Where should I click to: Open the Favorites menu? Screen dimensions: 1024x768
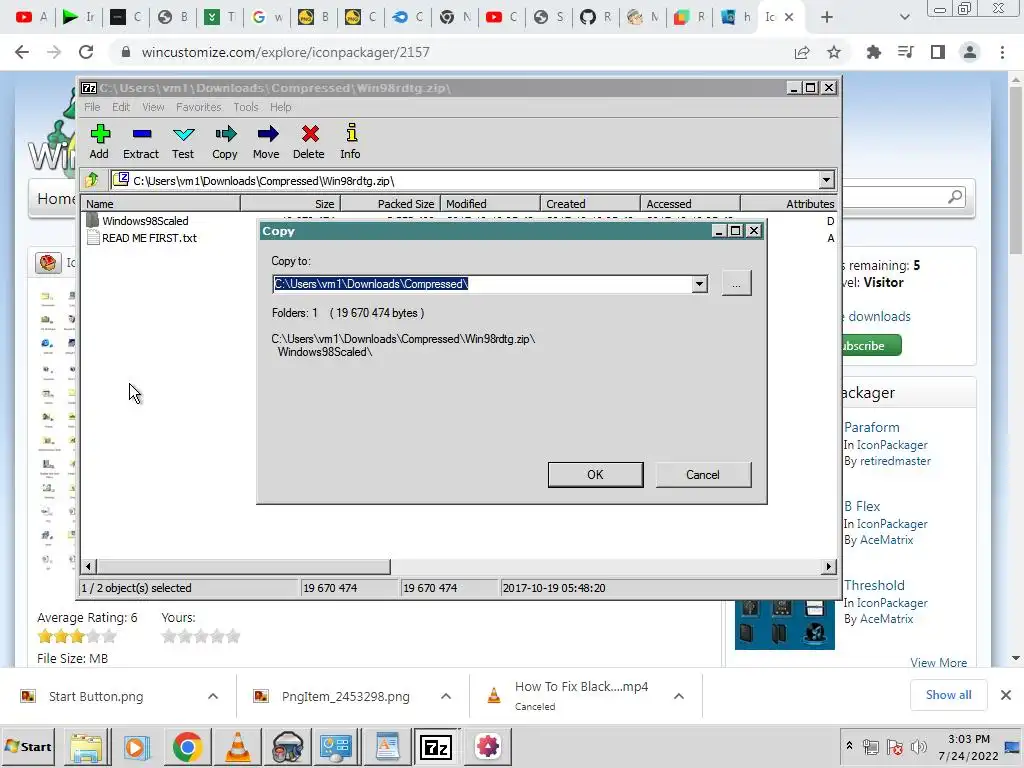tap(199, 107)
